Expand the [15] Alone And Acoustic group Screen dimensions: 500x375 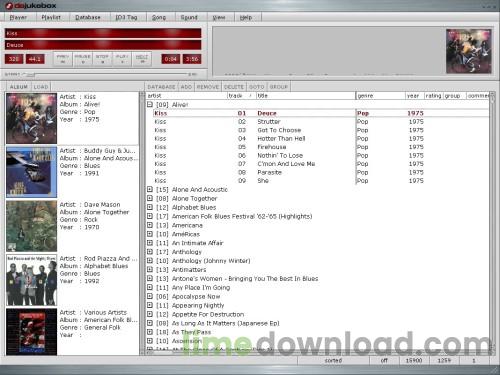pyautogui.click(x=150, y=189)
